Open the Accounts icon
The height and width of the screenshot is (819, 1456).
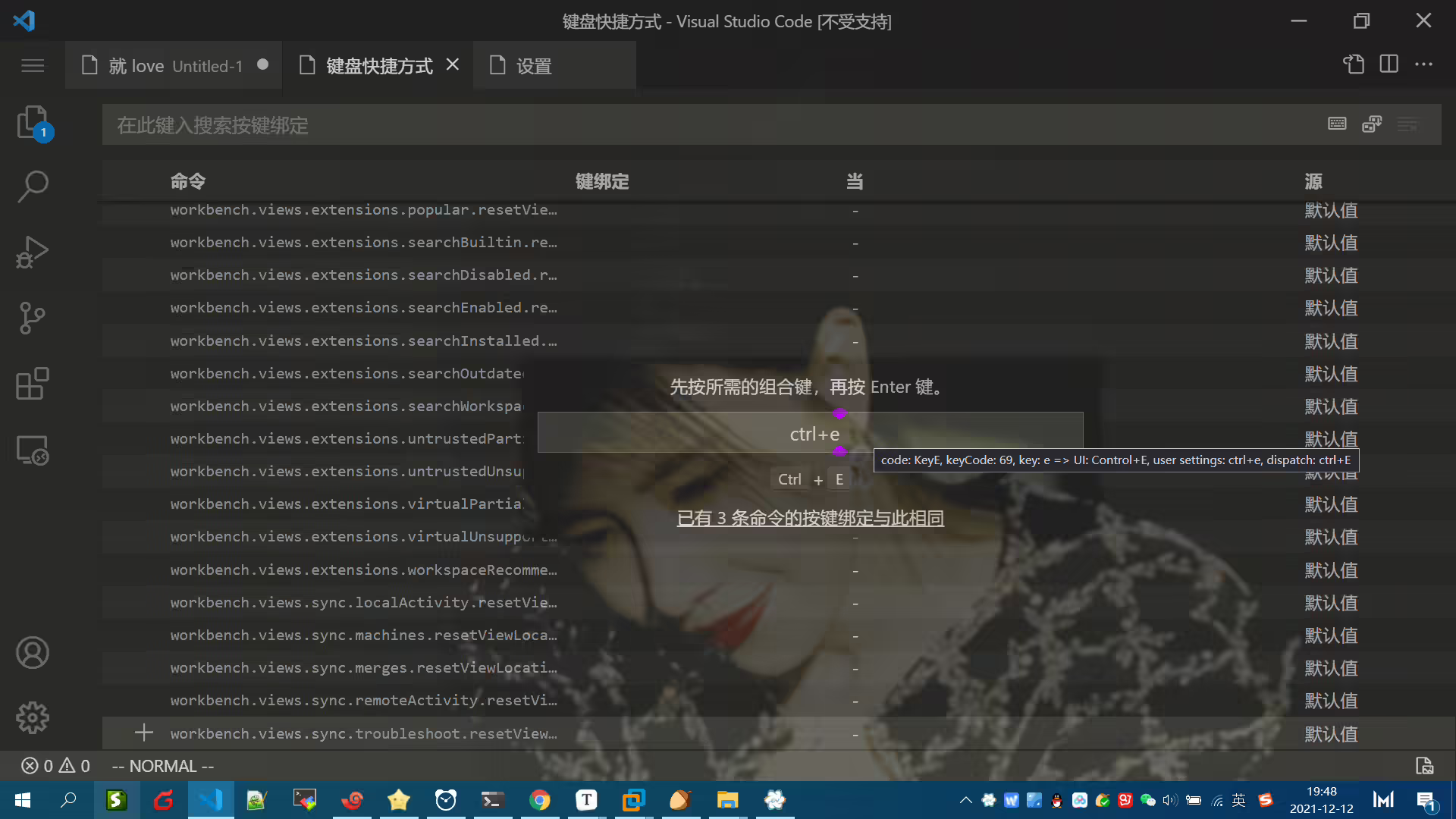33,652
